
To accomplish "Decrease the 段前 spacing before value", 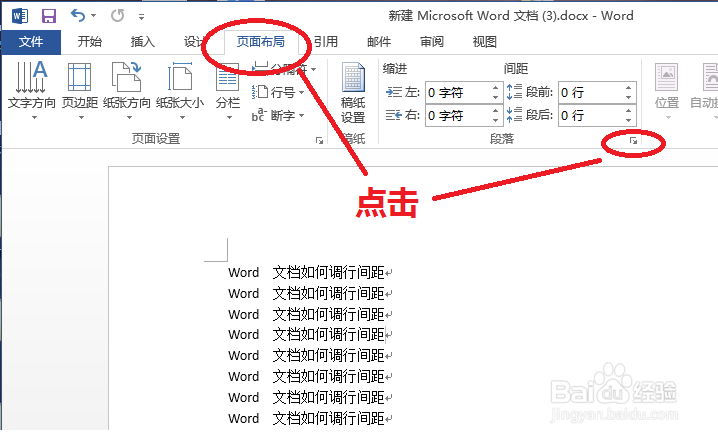I will [629, 98].
